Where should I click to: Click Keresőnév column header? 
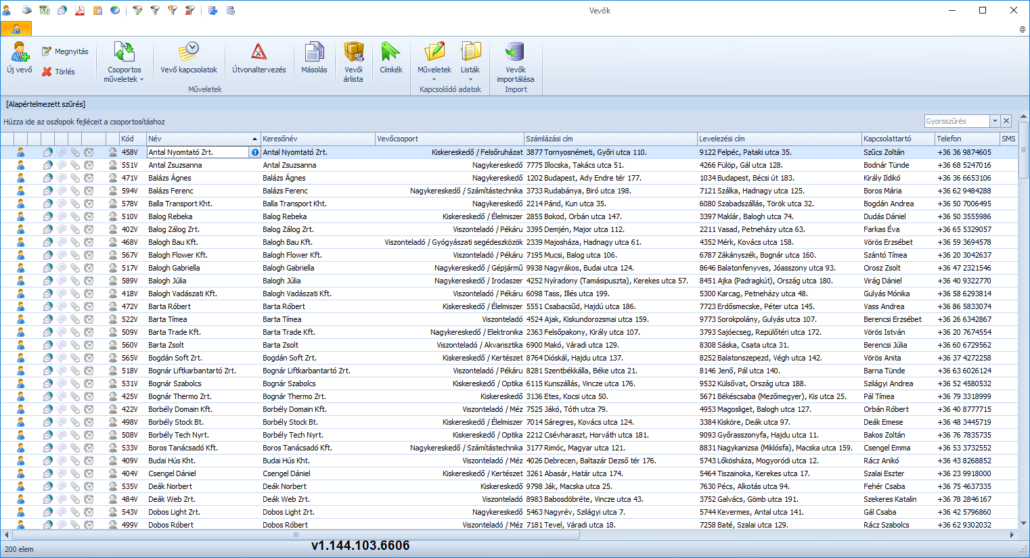click(x=318, y=139)
